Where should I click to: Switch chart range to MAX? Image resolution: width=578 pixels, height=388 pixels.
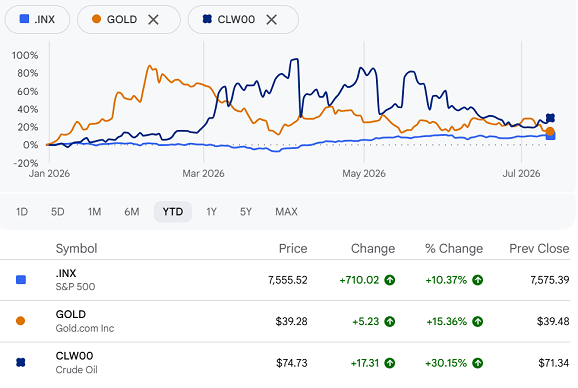coord(286,212)
